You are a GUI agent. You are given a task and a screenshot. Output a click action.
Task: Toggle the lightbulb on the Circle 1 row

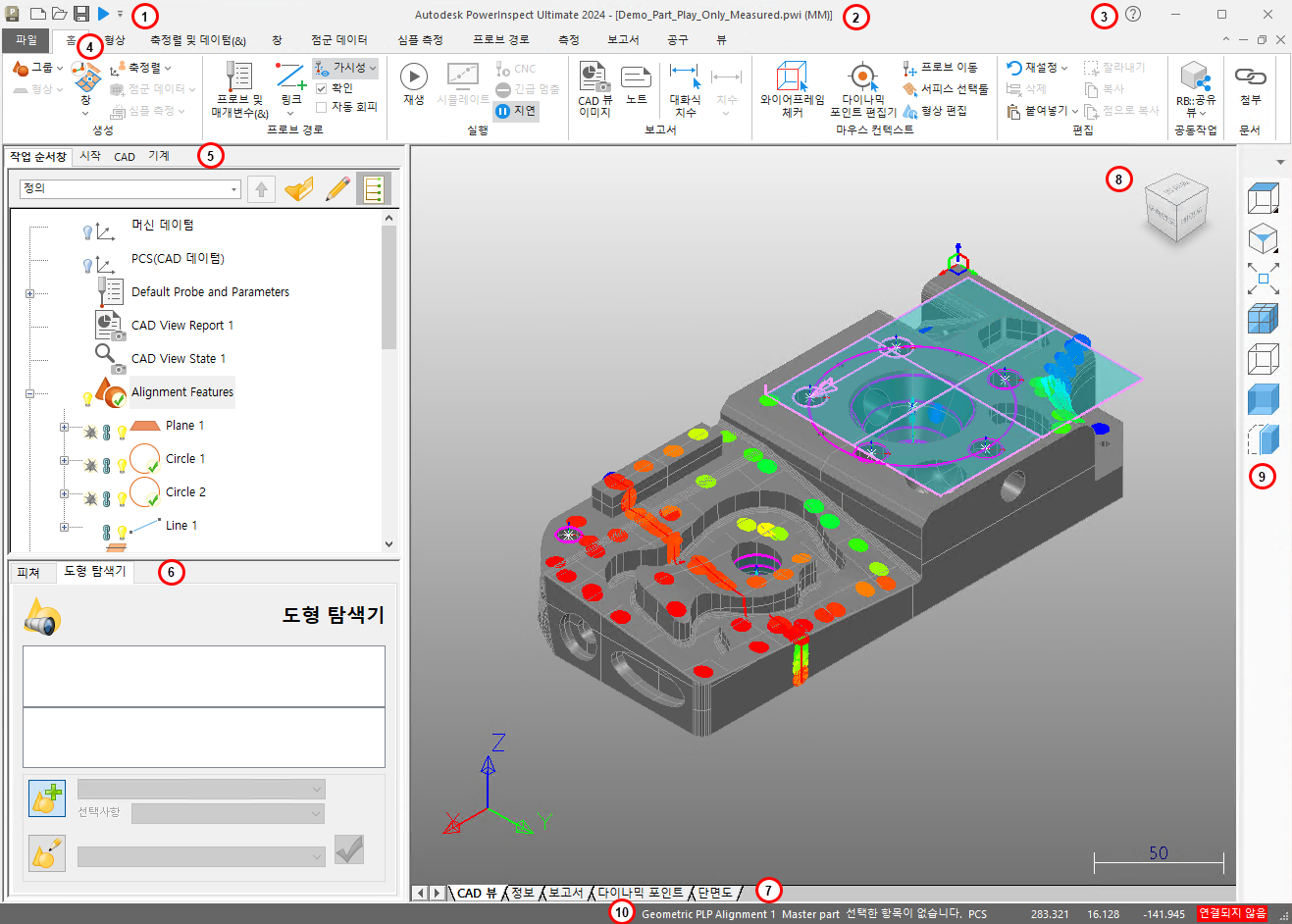coord(122,464)
